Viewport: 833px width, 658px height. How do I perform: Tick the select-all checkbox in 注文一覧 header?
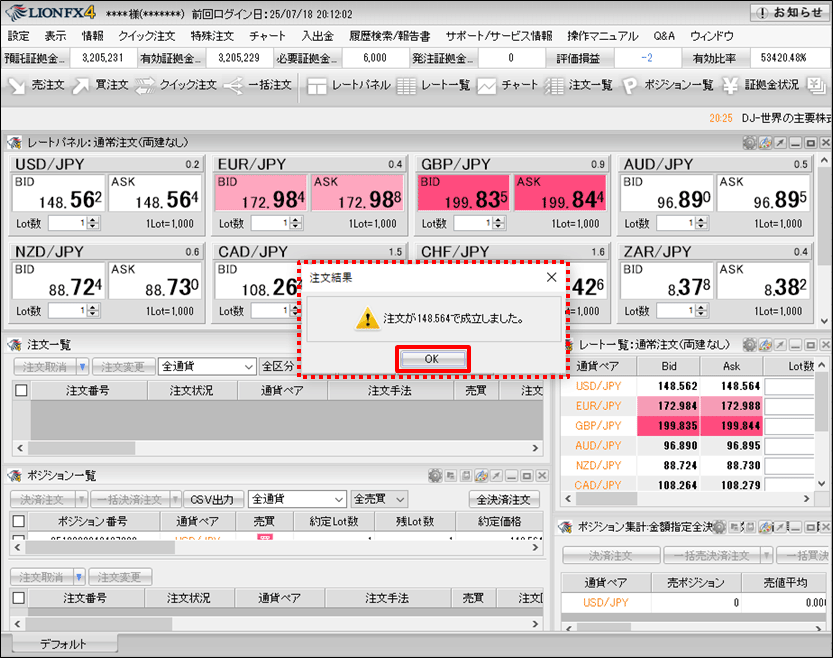[19, 390]
